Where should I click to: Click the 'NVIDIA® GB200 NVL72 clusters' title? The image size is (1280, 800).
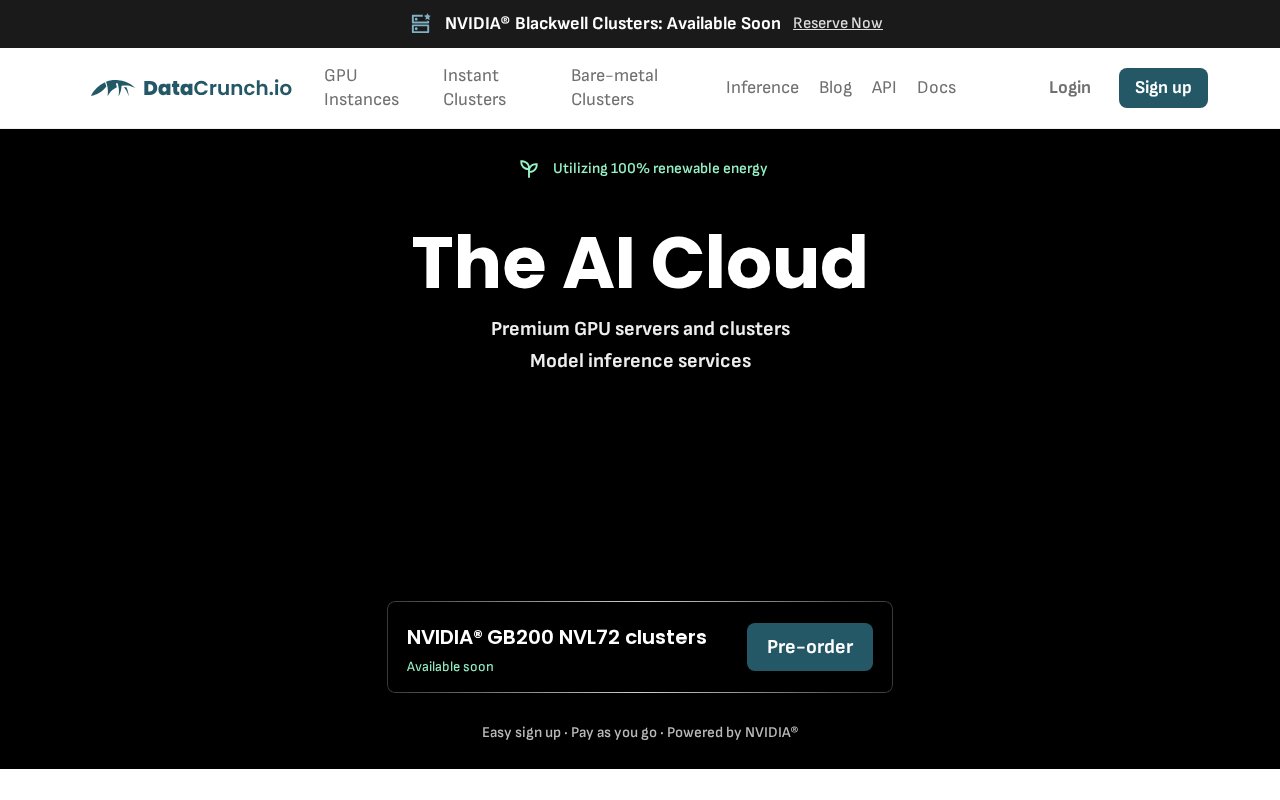click(x=557, y=637)
